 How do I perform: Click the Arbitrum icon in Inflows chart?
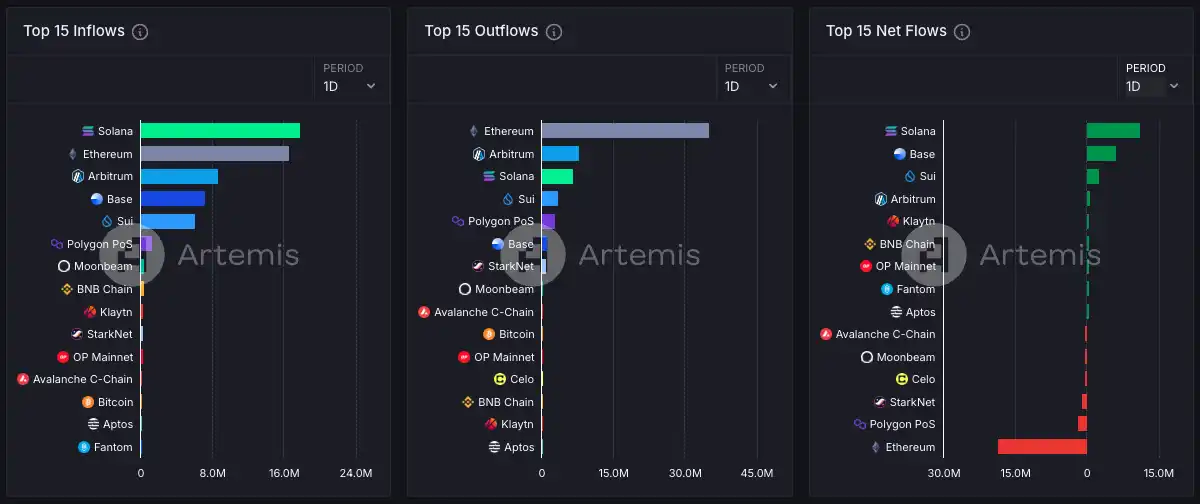tap(78, 176)
